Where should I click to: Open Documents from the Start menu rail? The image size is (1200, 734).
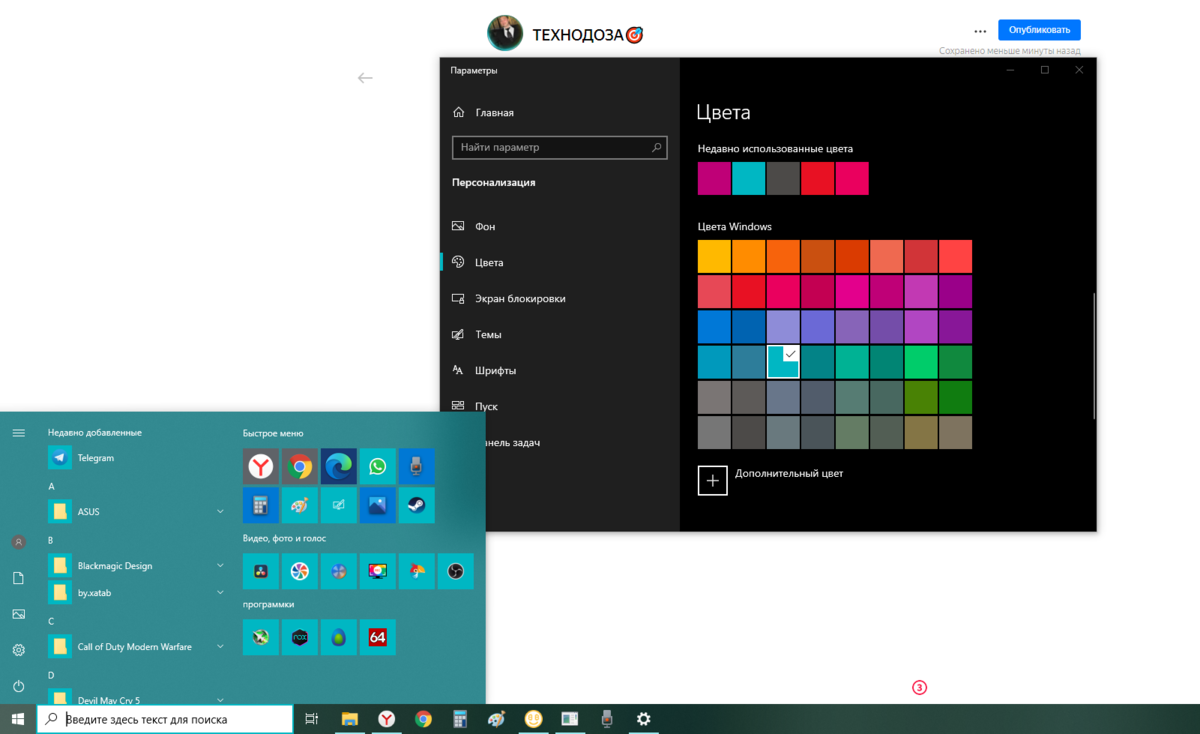(x=18, y=578)
